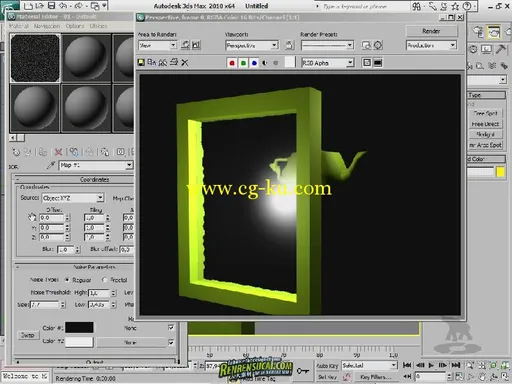Open the Source Object XYZ dropdown
Image resolution: width=512 pixels, height=384 pixels.
[73, 198]
